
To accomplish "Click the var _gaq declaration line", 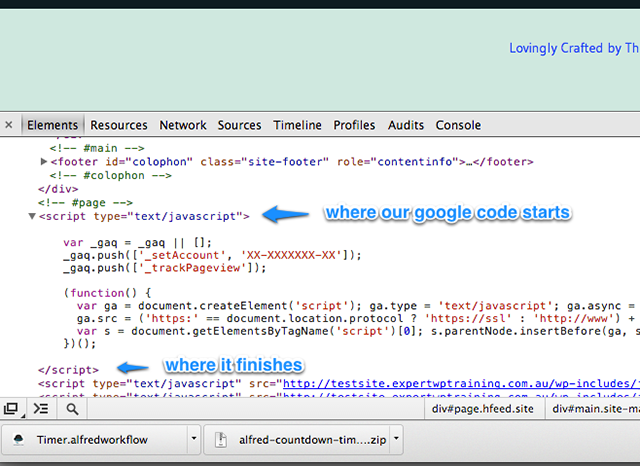I will tap(138, 243).
